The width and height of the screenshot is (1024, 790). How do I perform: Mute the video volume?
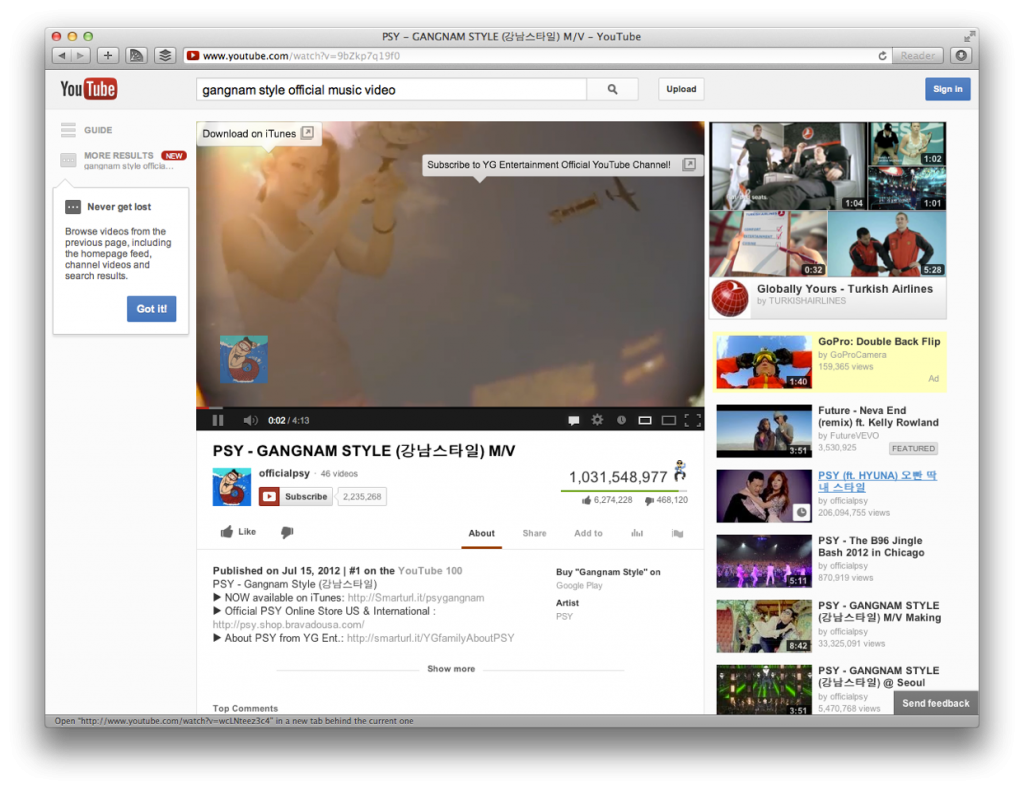click(250, 420)
